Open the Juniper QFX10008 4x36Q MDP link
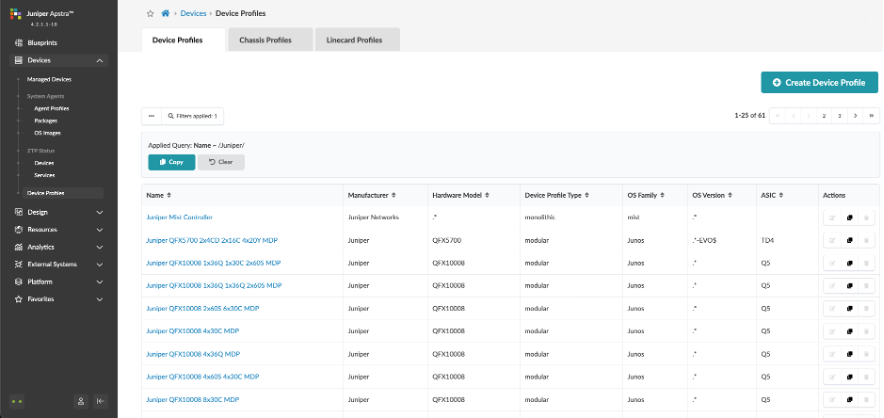The height and width of the screenshot is (418, 884). point(193,354)
